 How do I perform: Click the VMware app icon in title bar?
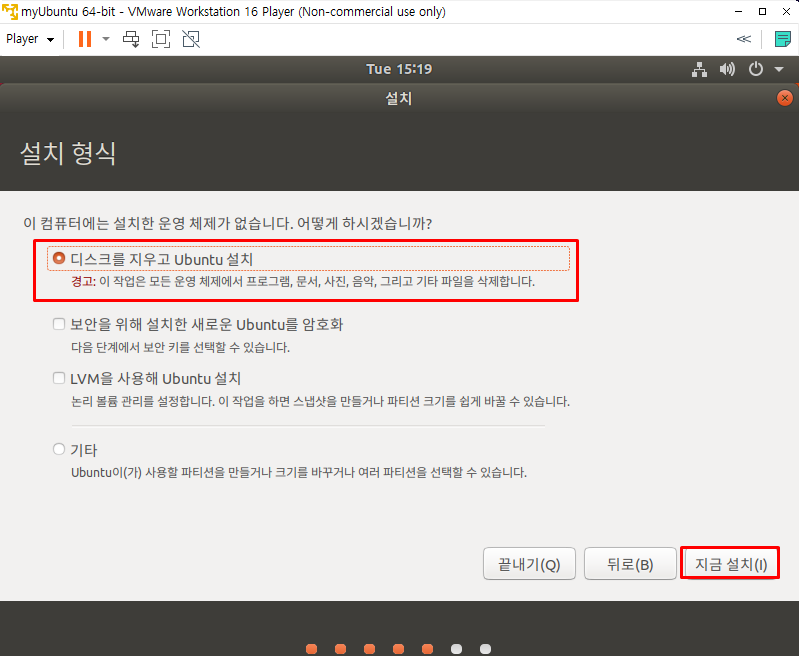point(10,11)
